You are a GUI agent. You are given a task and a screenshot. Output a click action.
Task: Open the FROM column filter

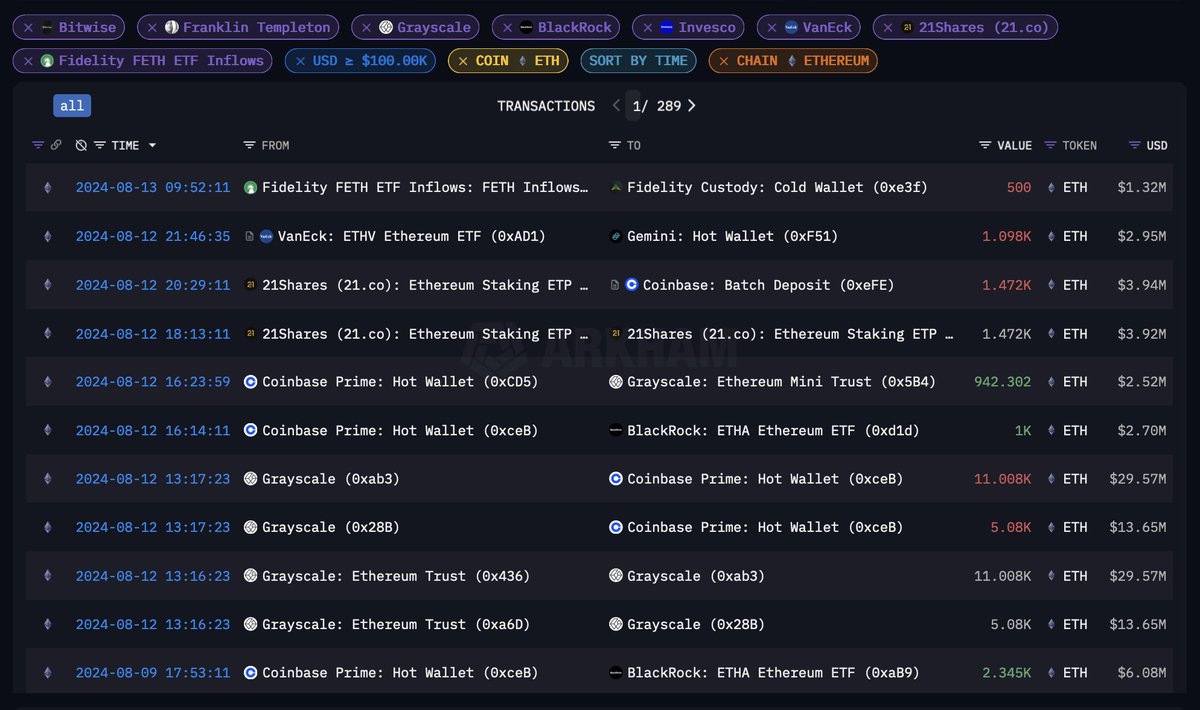coord(249,146)
